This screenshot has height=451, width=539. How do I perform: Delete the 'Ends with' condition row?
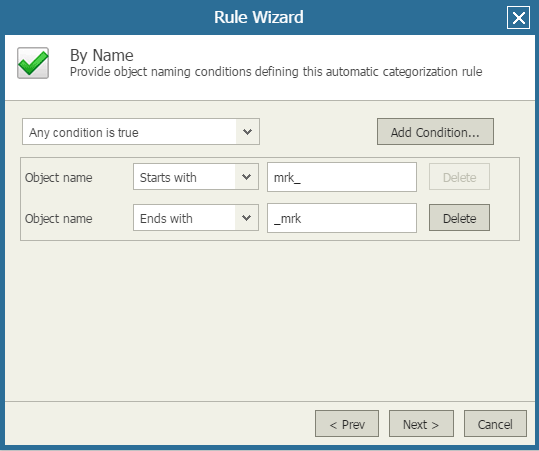click(459, 218)
